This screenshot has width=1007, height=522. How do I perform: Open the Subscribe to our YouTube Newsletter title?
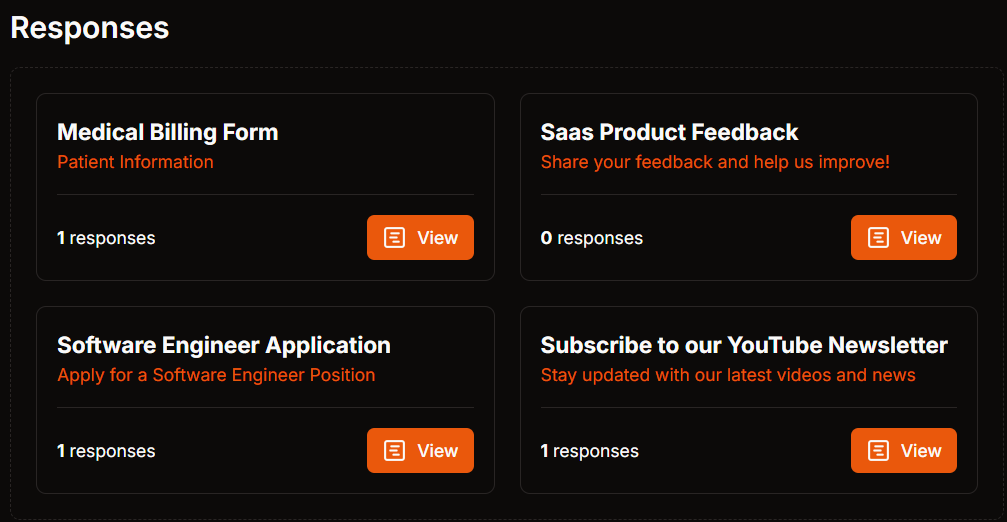click(744, 345)
